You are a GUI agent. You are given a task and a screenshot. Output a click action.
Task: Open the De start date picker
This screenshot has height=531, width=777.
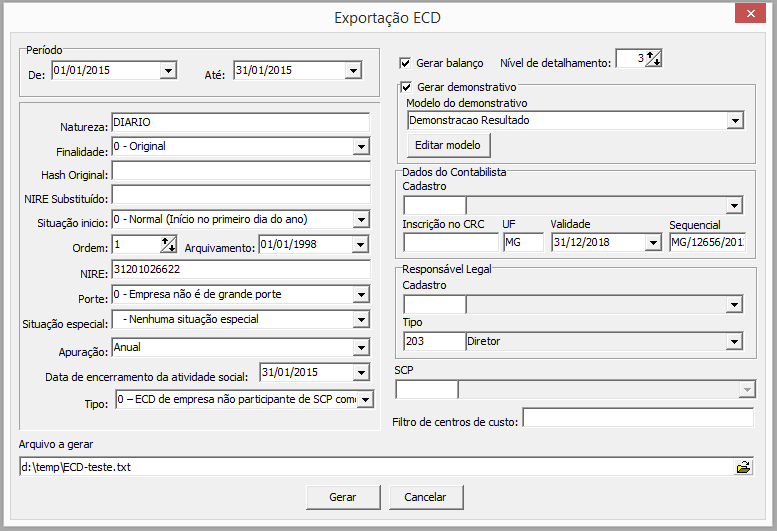(168, 71)
